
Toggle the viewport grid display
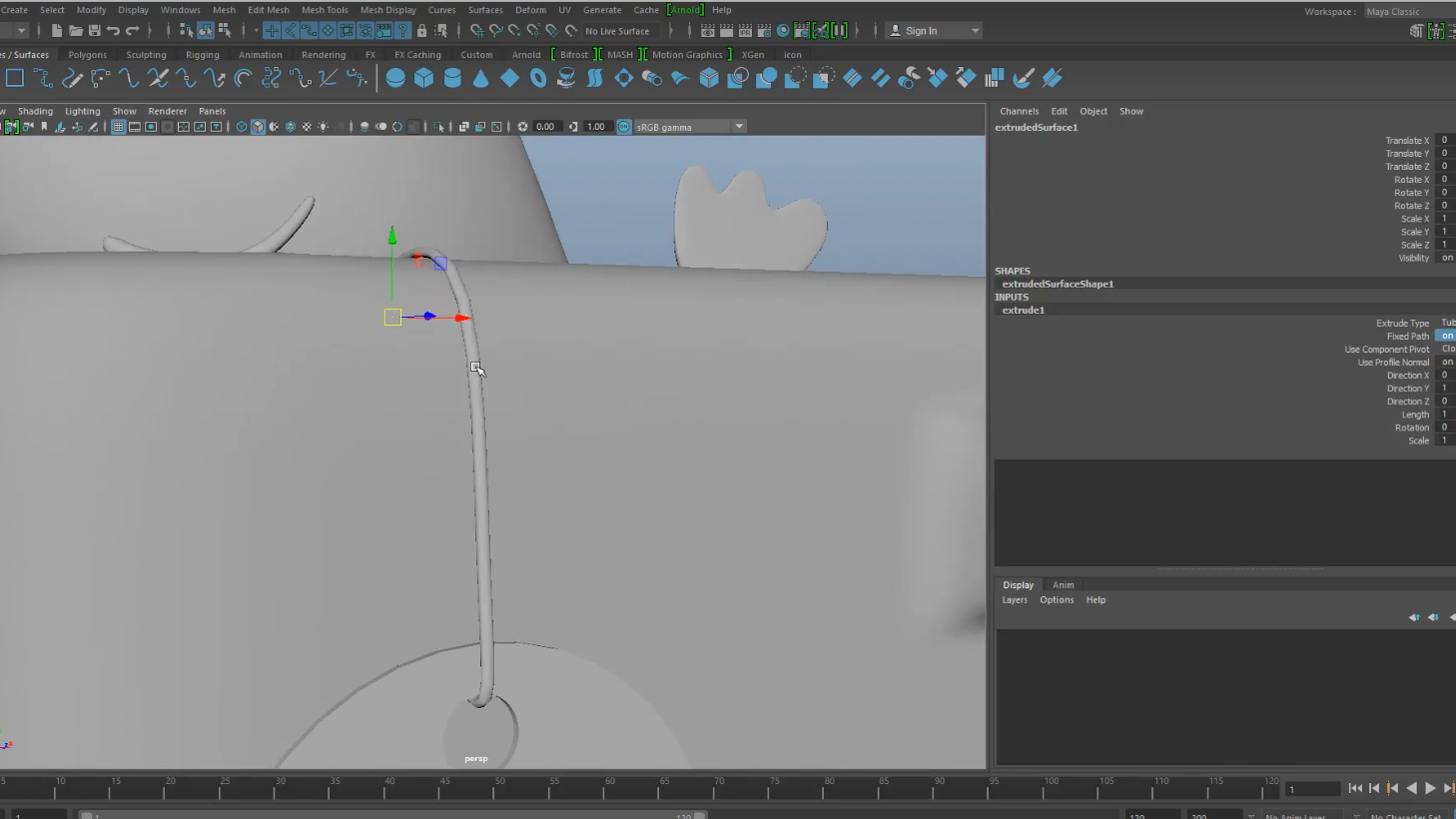click(119, 127)
